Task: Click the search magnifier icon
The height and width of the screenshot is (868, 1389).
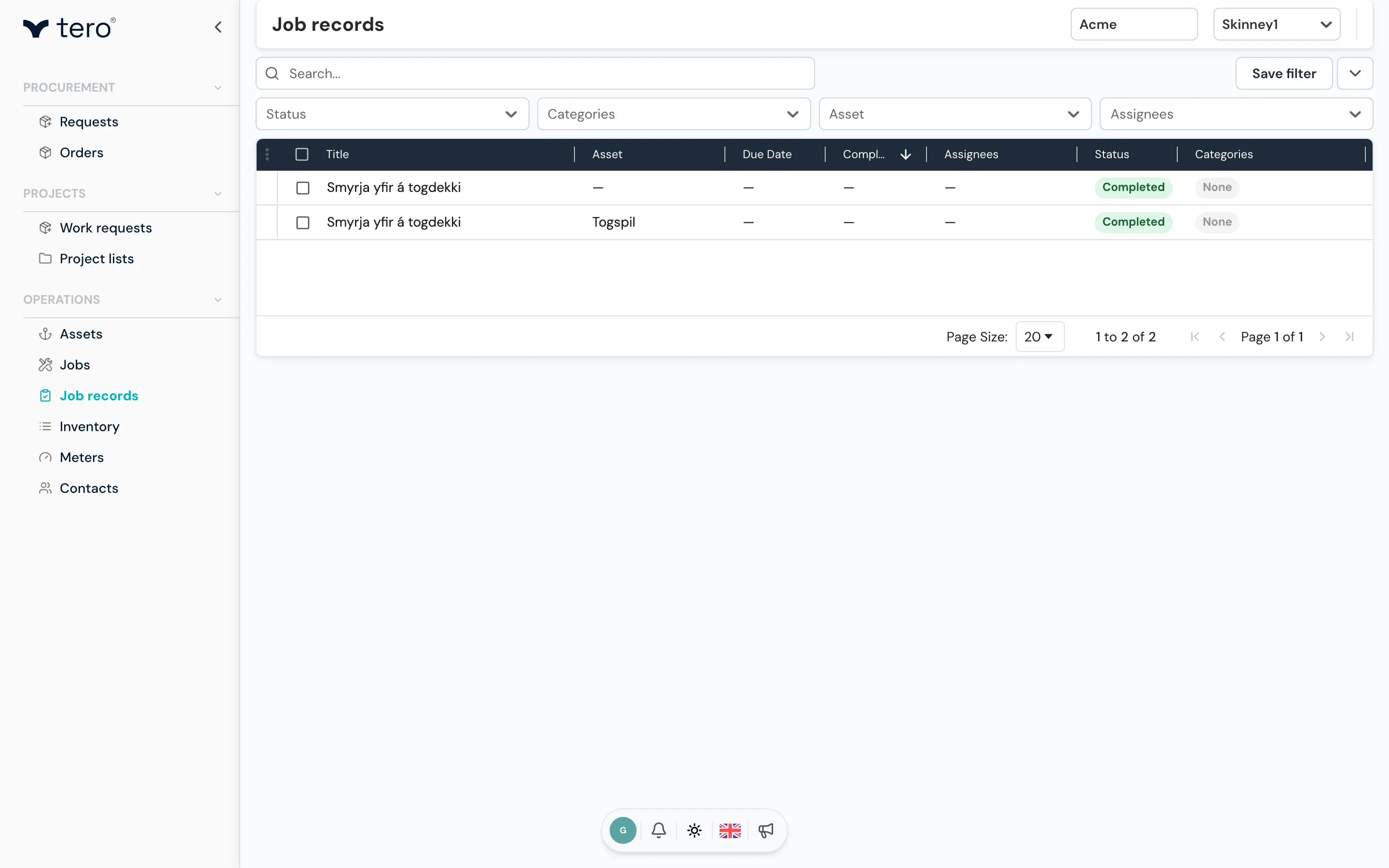Action: 272,73
